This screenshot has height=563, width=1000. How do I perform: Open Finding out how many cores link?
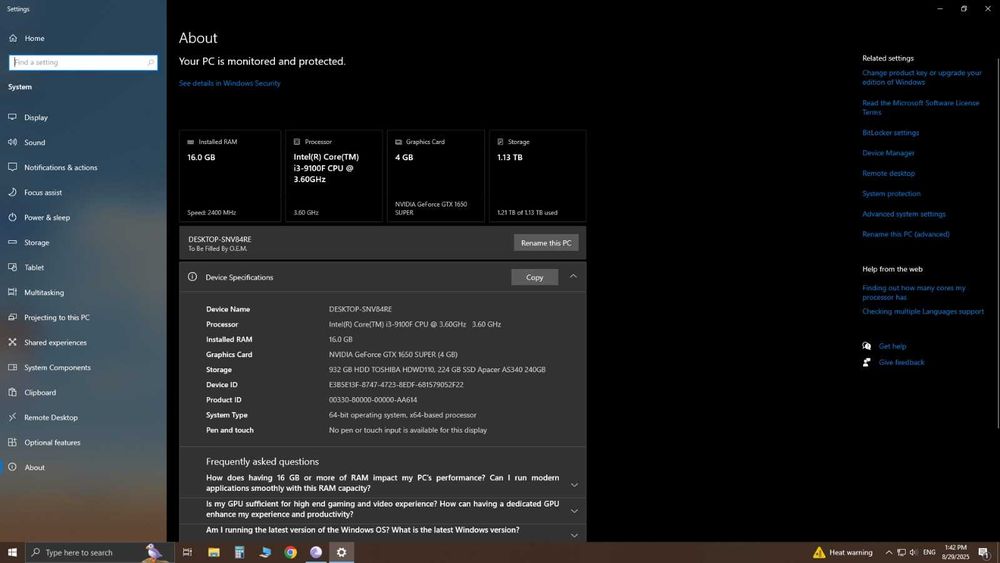(x=914, y=293)
